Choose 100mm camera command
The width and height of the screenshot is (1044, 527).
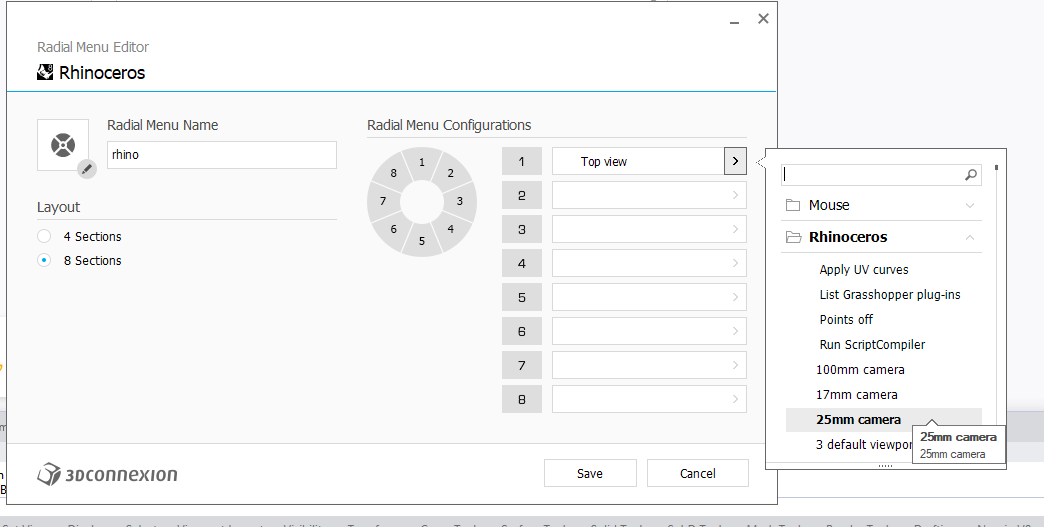pyautogui.click(x=860, y=369)
